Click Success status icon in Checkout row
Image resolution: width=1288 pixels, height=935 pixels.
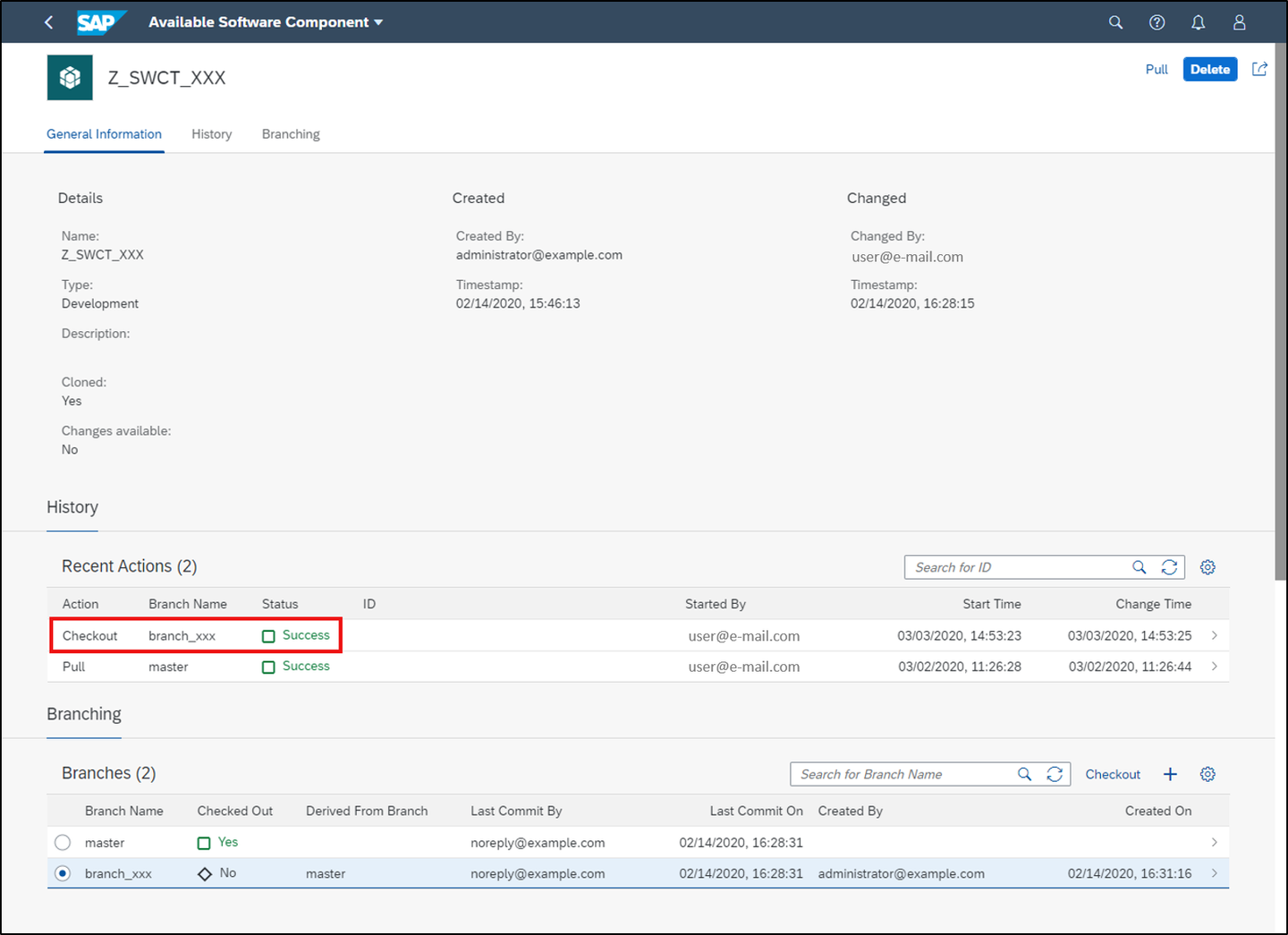pyautogui.click(x=268, y=636)
